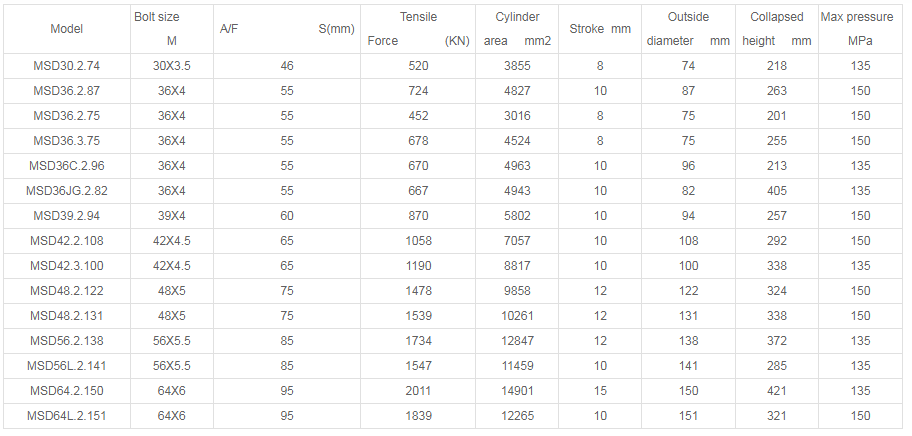
Task: Click the Model column header
Action: (67, 29)
